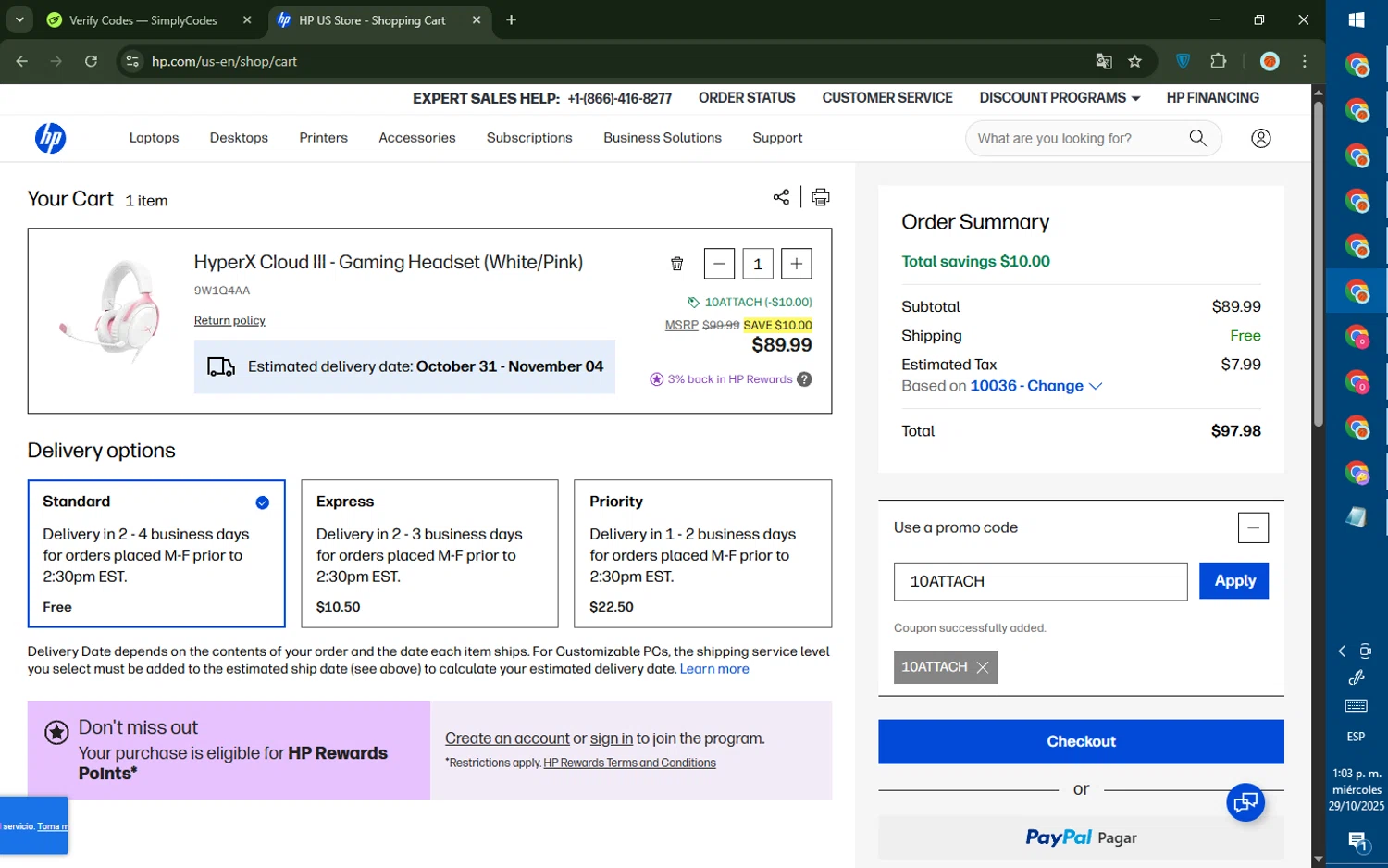Click the trash icon to remove headset
Viewport: 1388px width, 868px height.
coord(676,264)
